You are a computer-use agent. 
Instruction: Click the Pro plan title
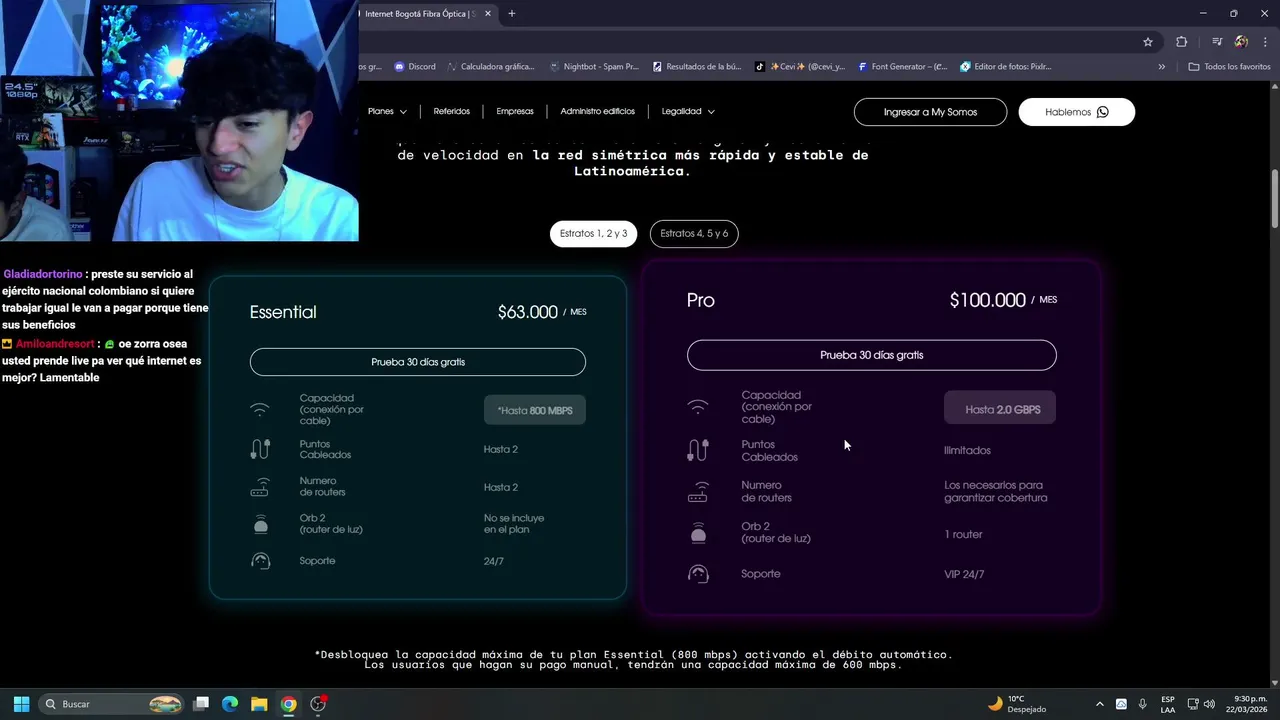pyautogui.click(x=701, y=300)
